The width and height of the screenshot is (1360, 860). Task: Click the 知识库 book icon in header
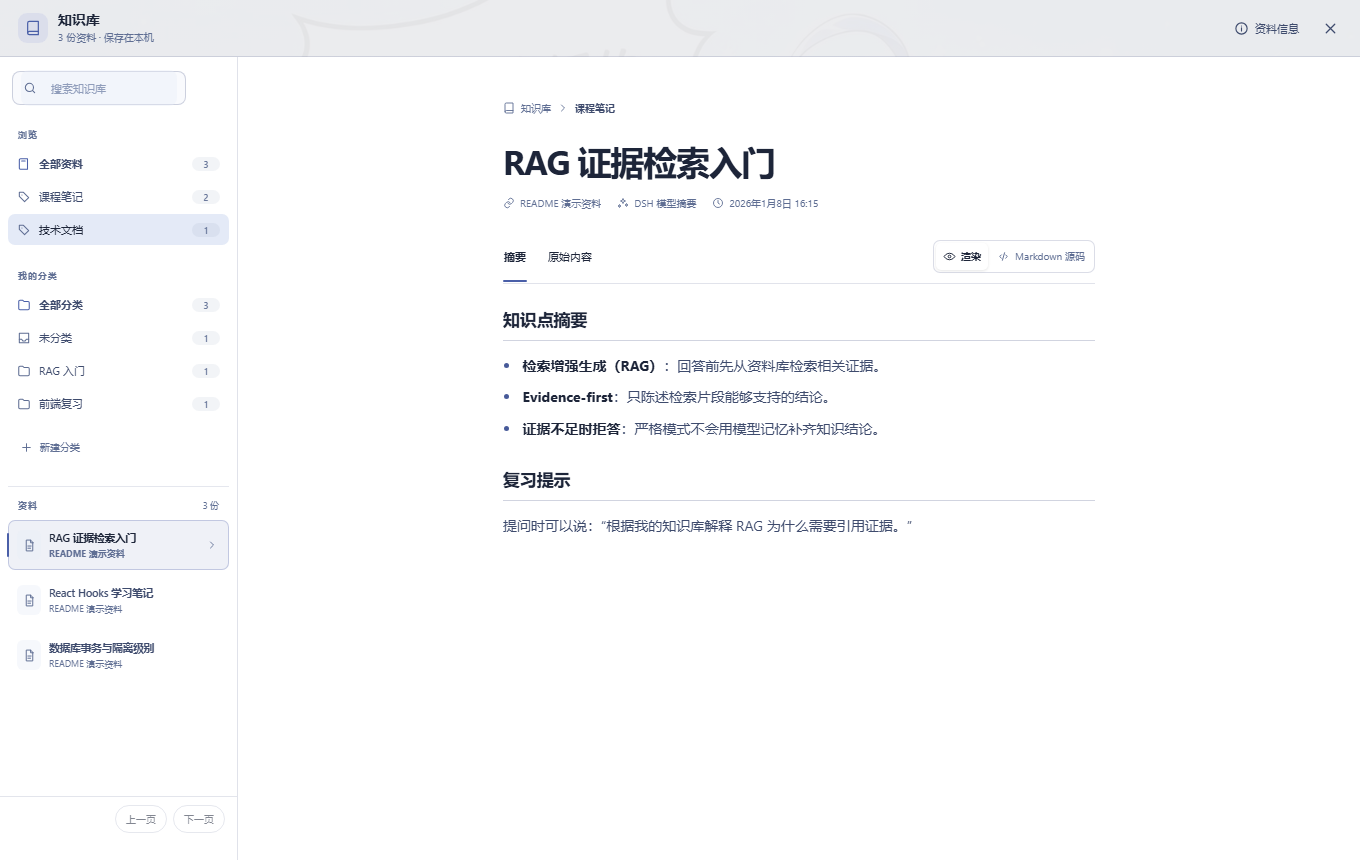coord(33,28)
